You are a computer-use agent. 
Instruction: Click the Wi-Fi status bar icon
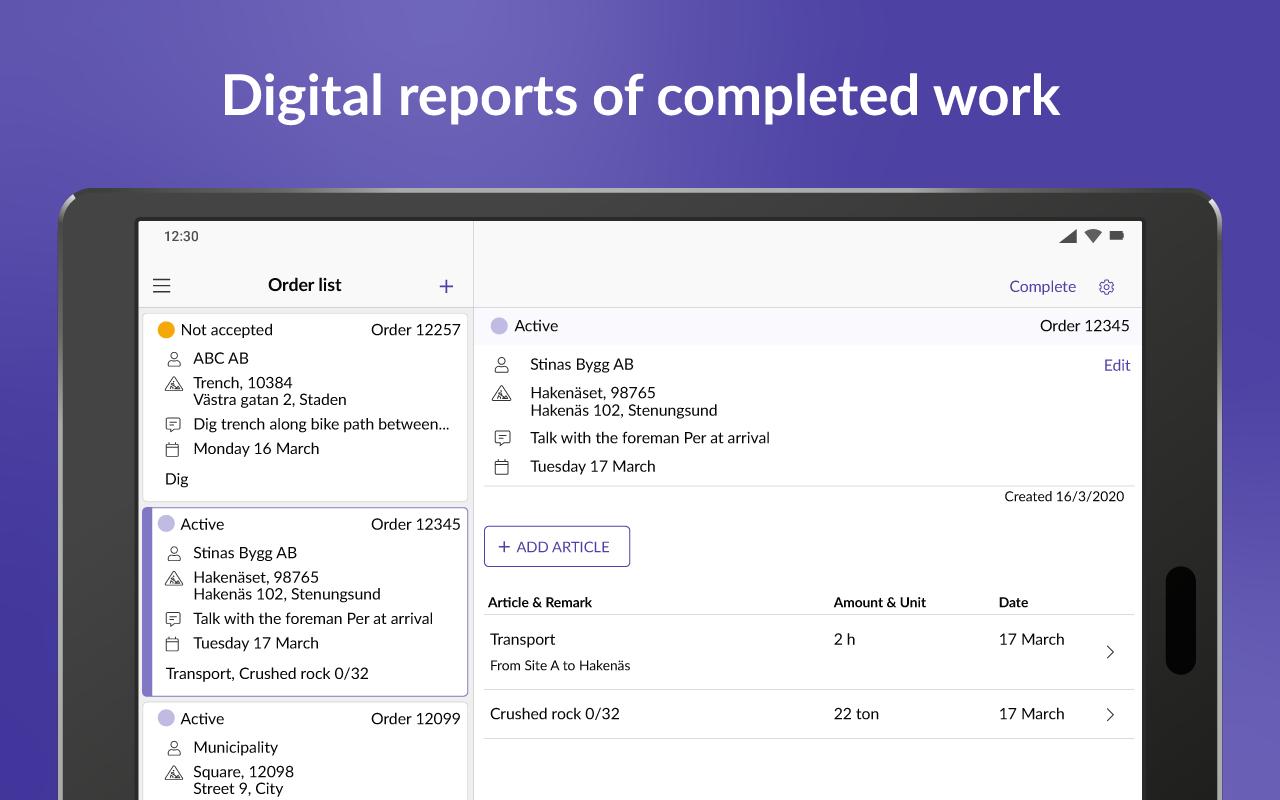pos(1093,236)
